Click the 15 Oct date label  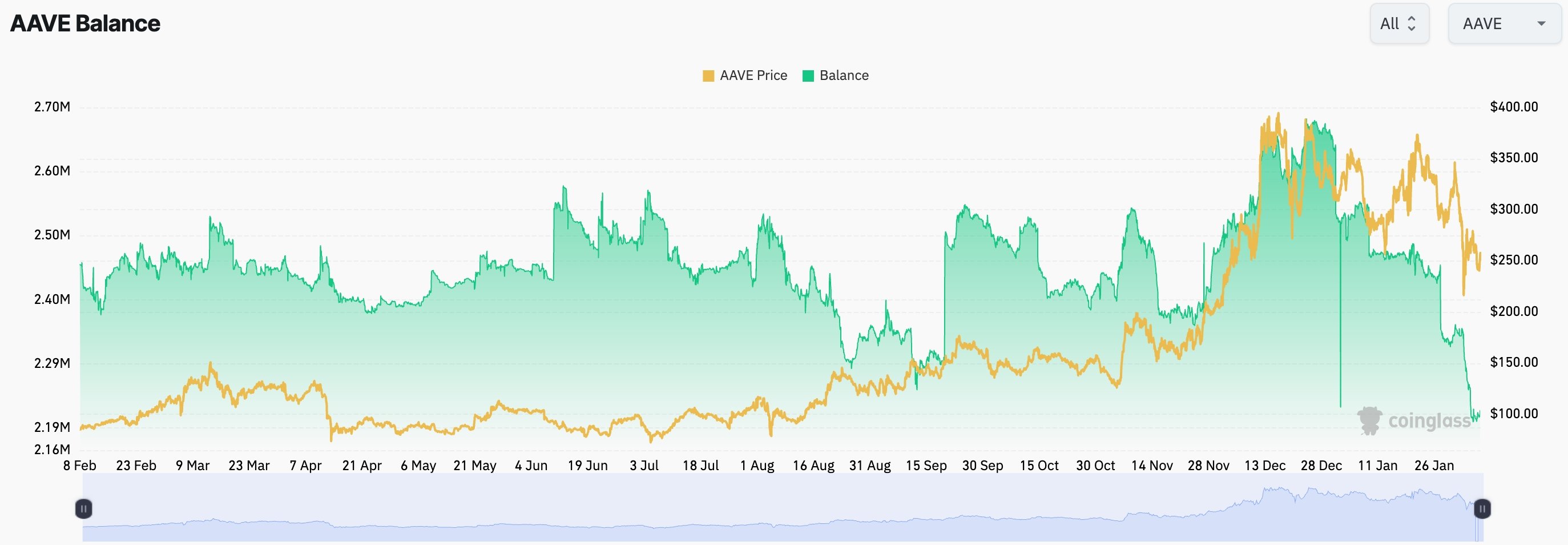click(x=1039, y=465)
